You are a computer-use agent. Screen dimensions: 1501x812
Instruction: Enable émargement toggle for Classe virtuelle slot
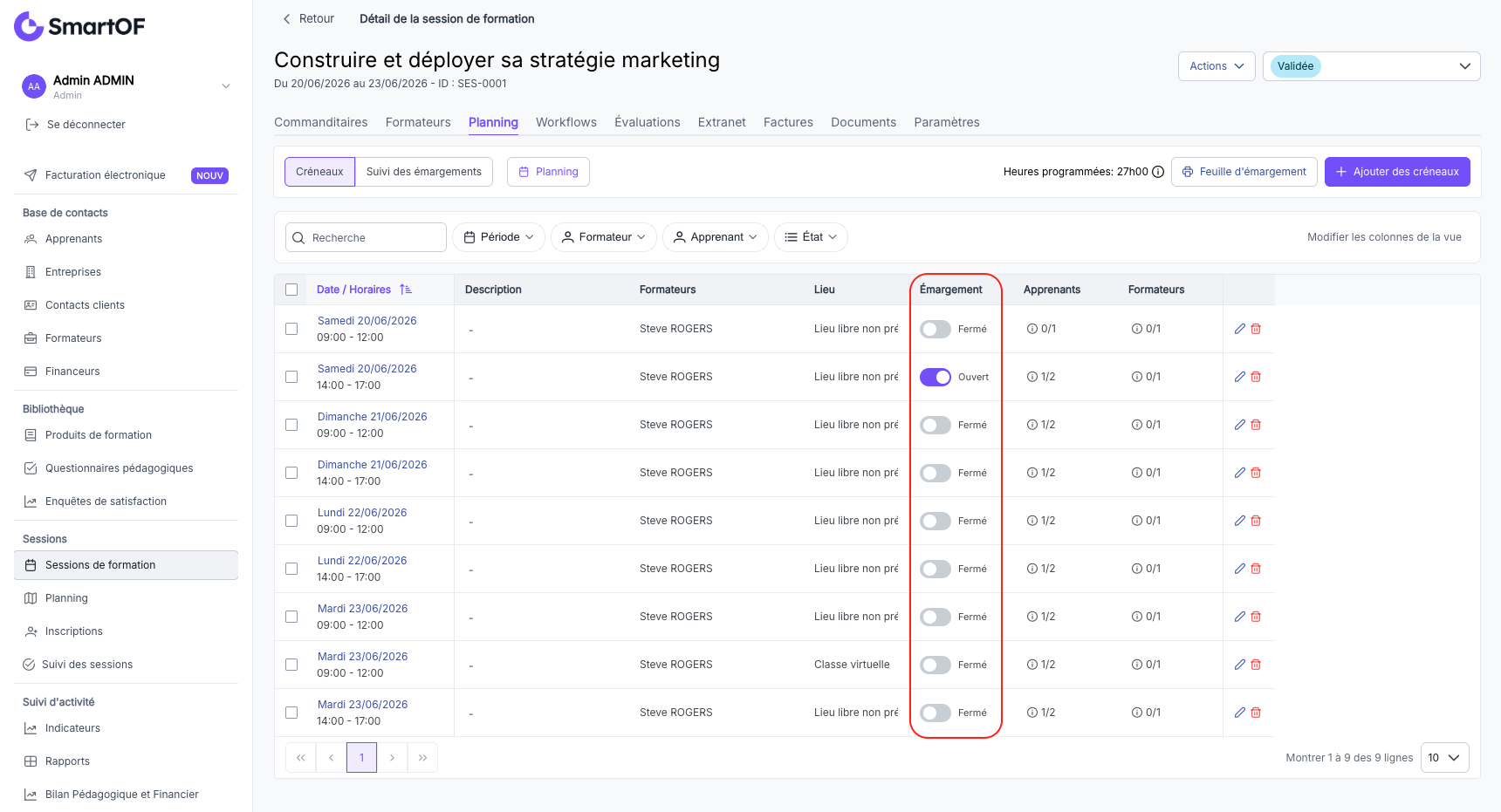click(936, 665)
